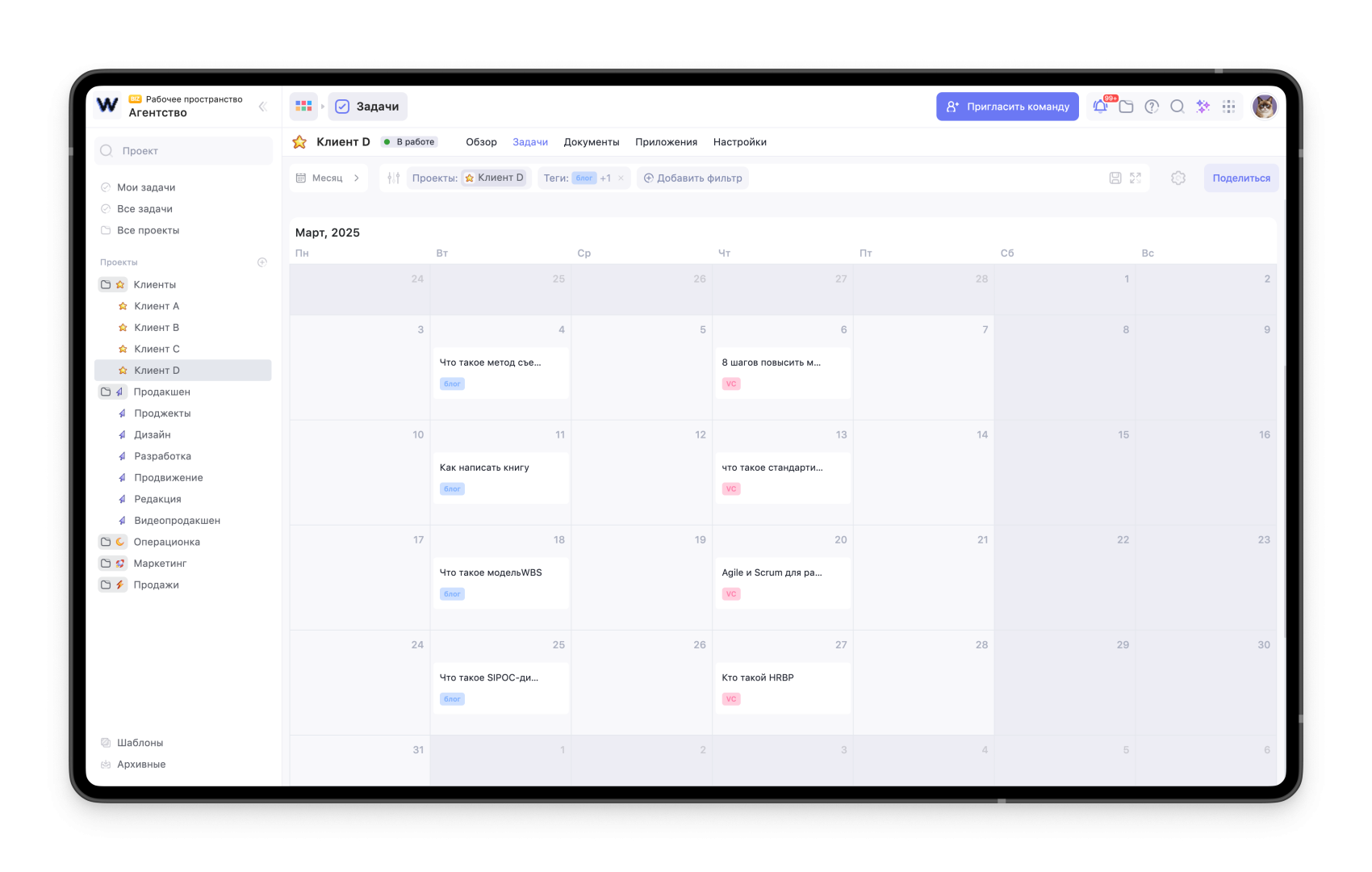Click the Проект search field in sidebar
Screen dimensions: 1372x872
(x=184, y=151)
